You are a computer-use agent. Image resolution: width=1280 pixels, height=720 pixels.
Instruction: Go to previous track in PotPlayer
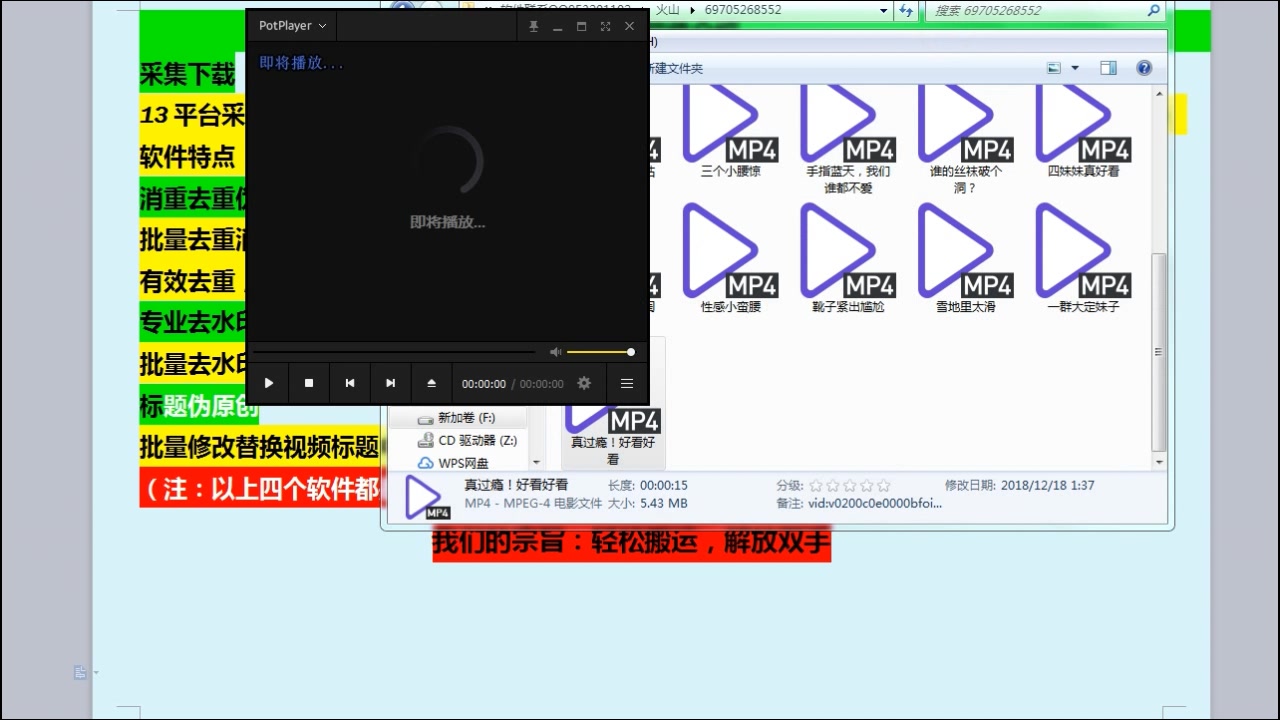[350, 383]
